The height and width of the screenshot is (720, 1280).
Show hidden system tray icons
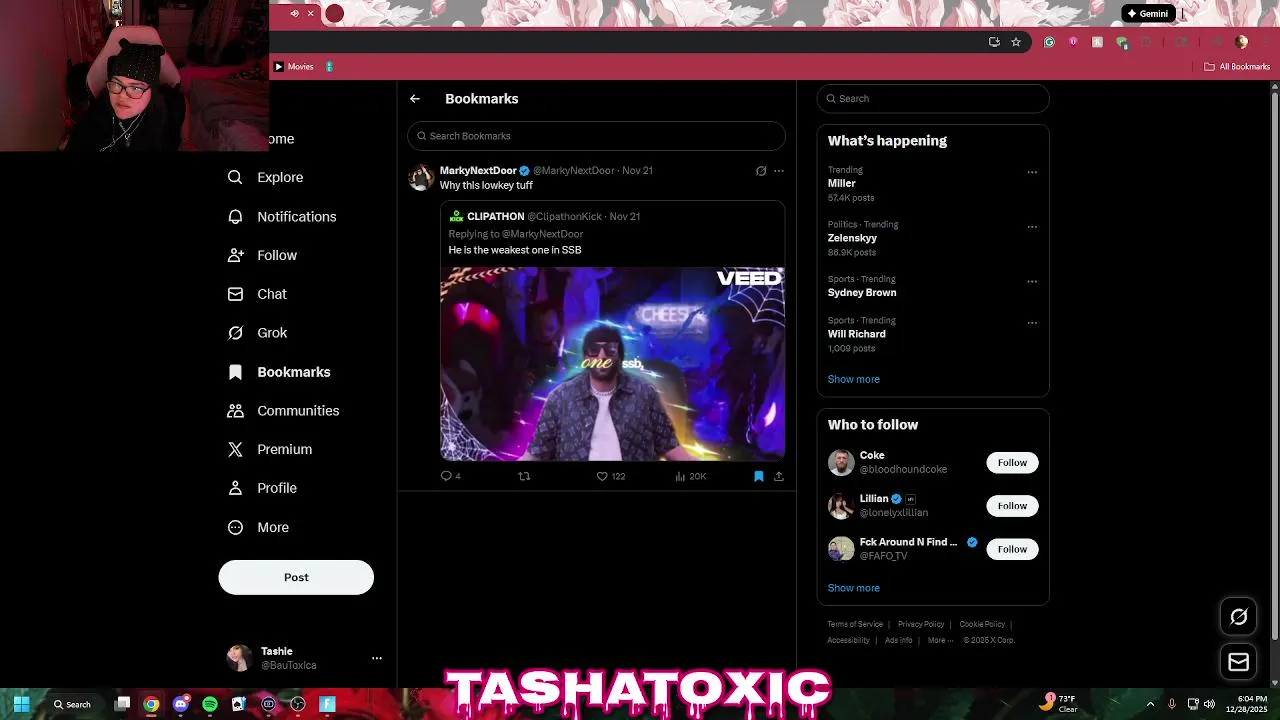[x=1150, y=704]
